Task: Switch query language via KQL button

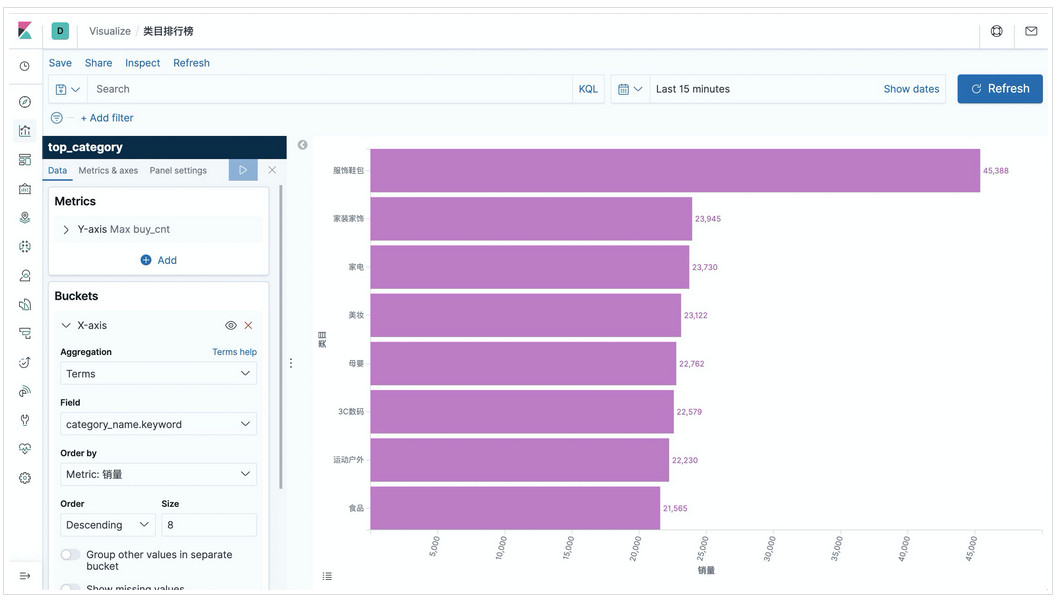Action: click(588, 89)
